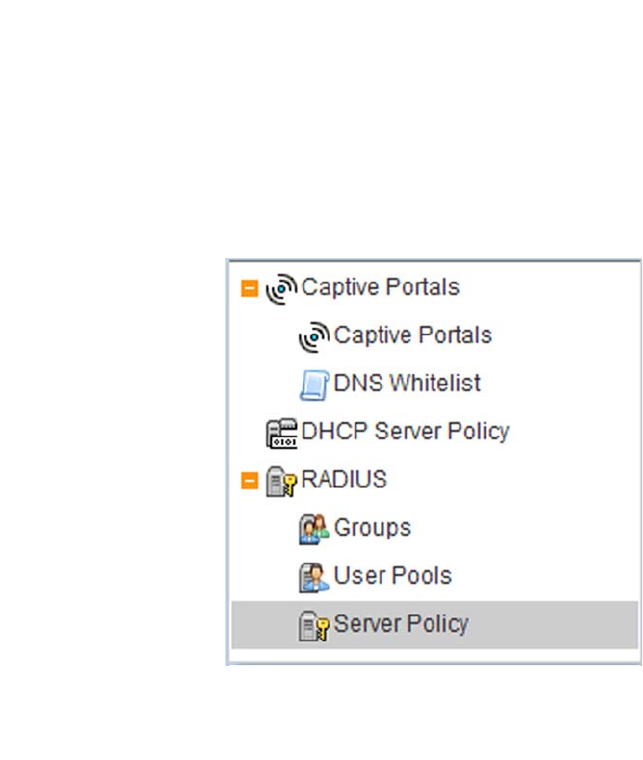The width and height of the screenshot is (643, 760).
Task: Click the Groups people icon
Action: (x=314, y=529)
